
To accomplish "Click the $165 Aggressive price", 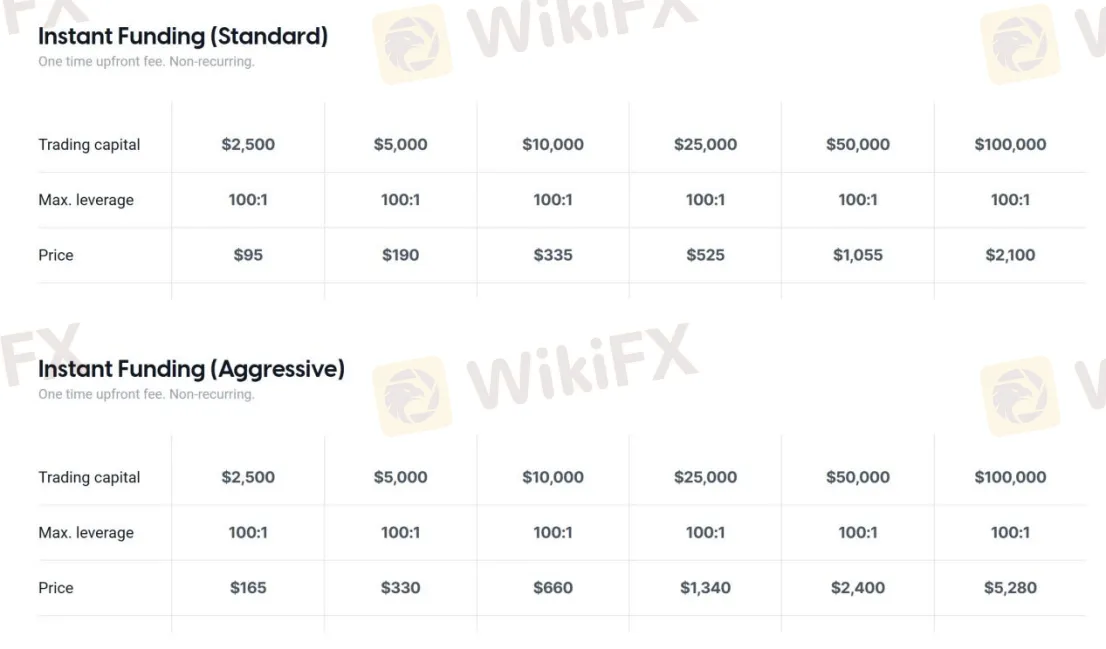I will (248, 588).
